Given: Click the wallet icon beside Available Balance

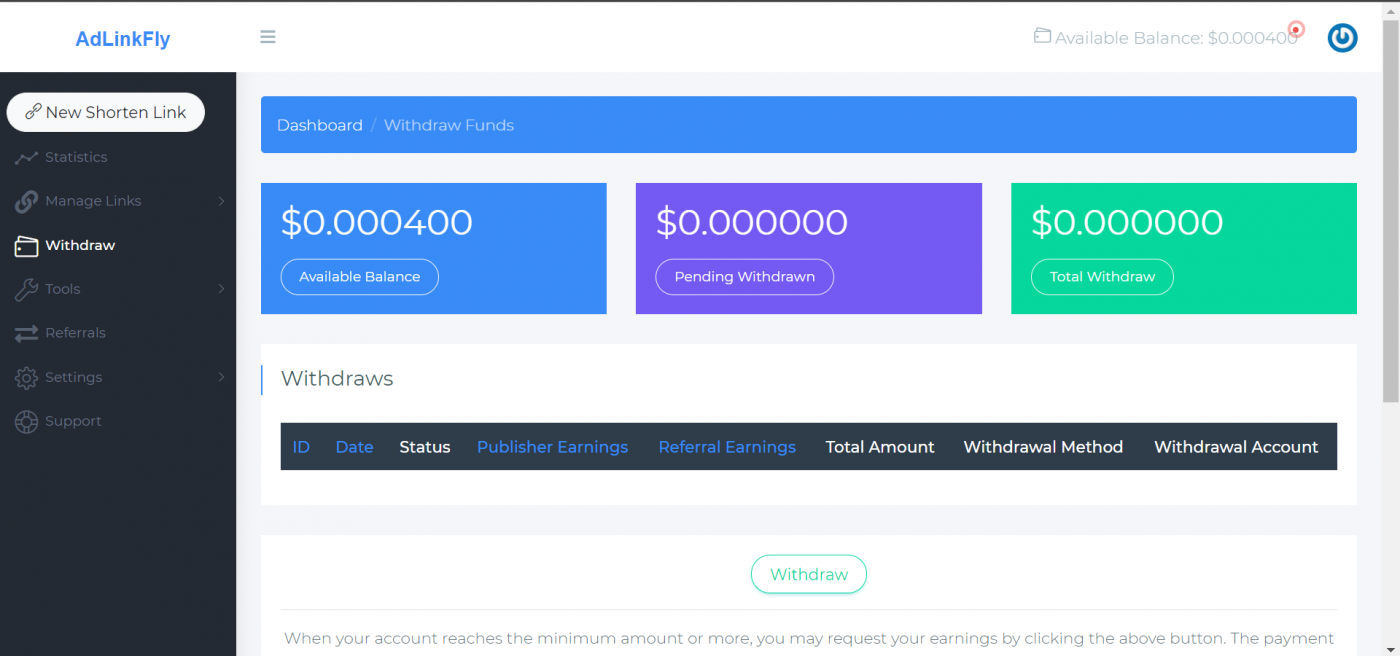Looking at the screenshot, I should click(1042, 35).
